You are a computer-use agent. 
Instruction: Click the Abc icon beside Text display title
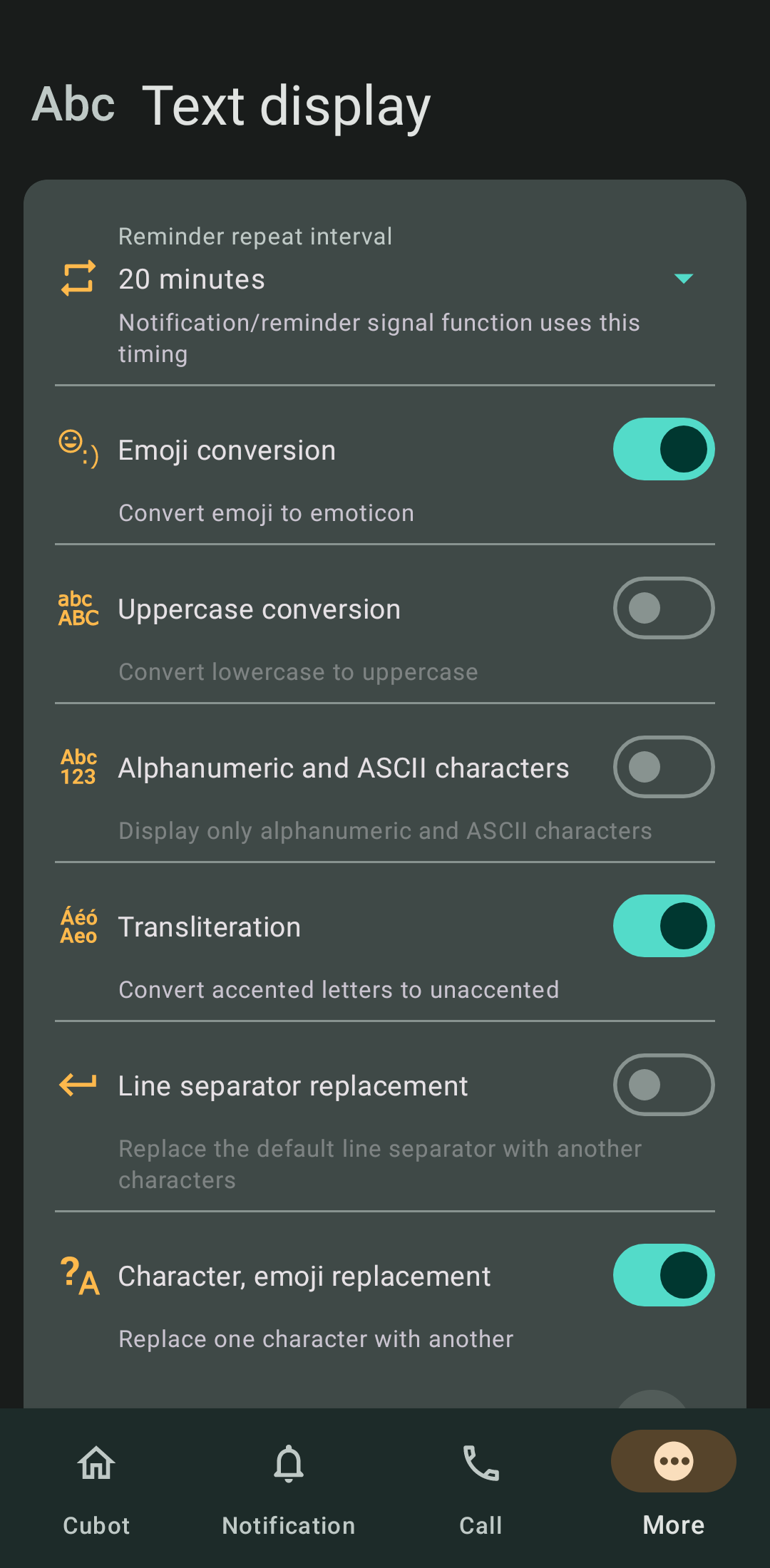pos(73,105)
